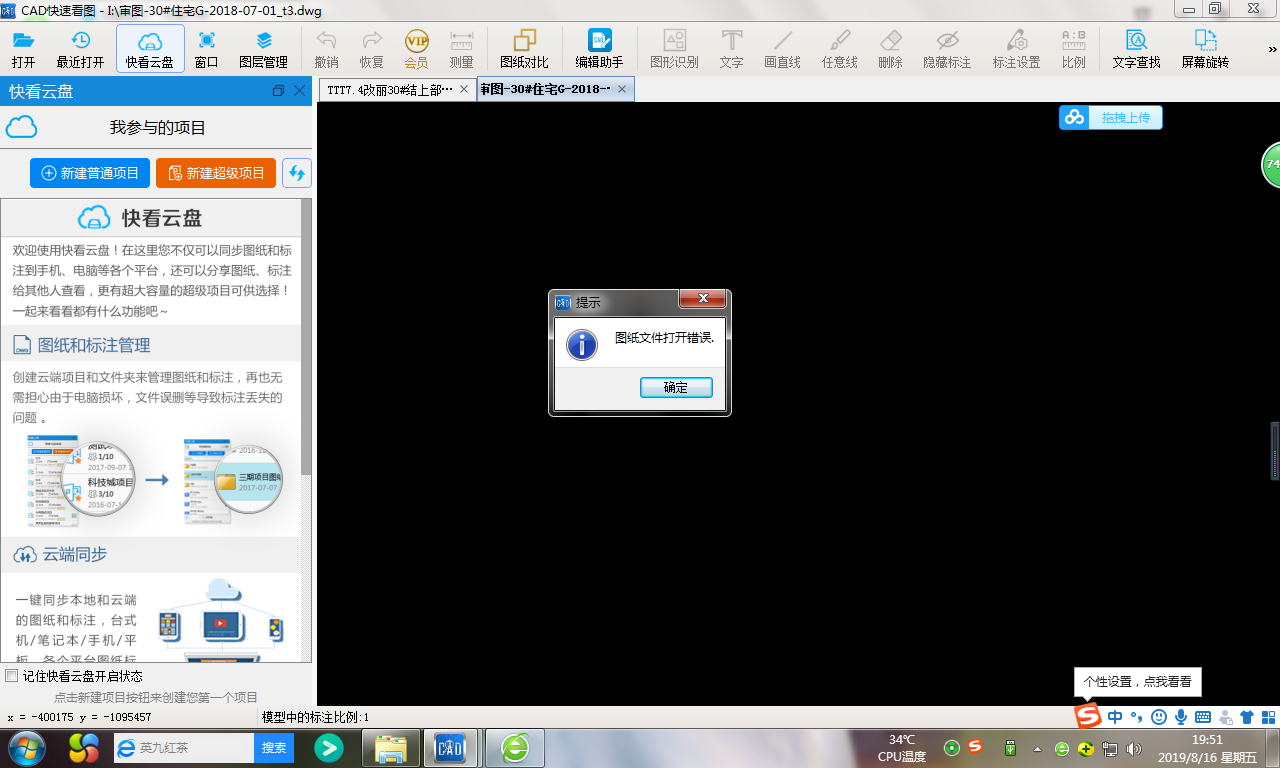Select the 测量 measure tool
This screenshot has height=768, width=1280.
[x=461, y=49]
